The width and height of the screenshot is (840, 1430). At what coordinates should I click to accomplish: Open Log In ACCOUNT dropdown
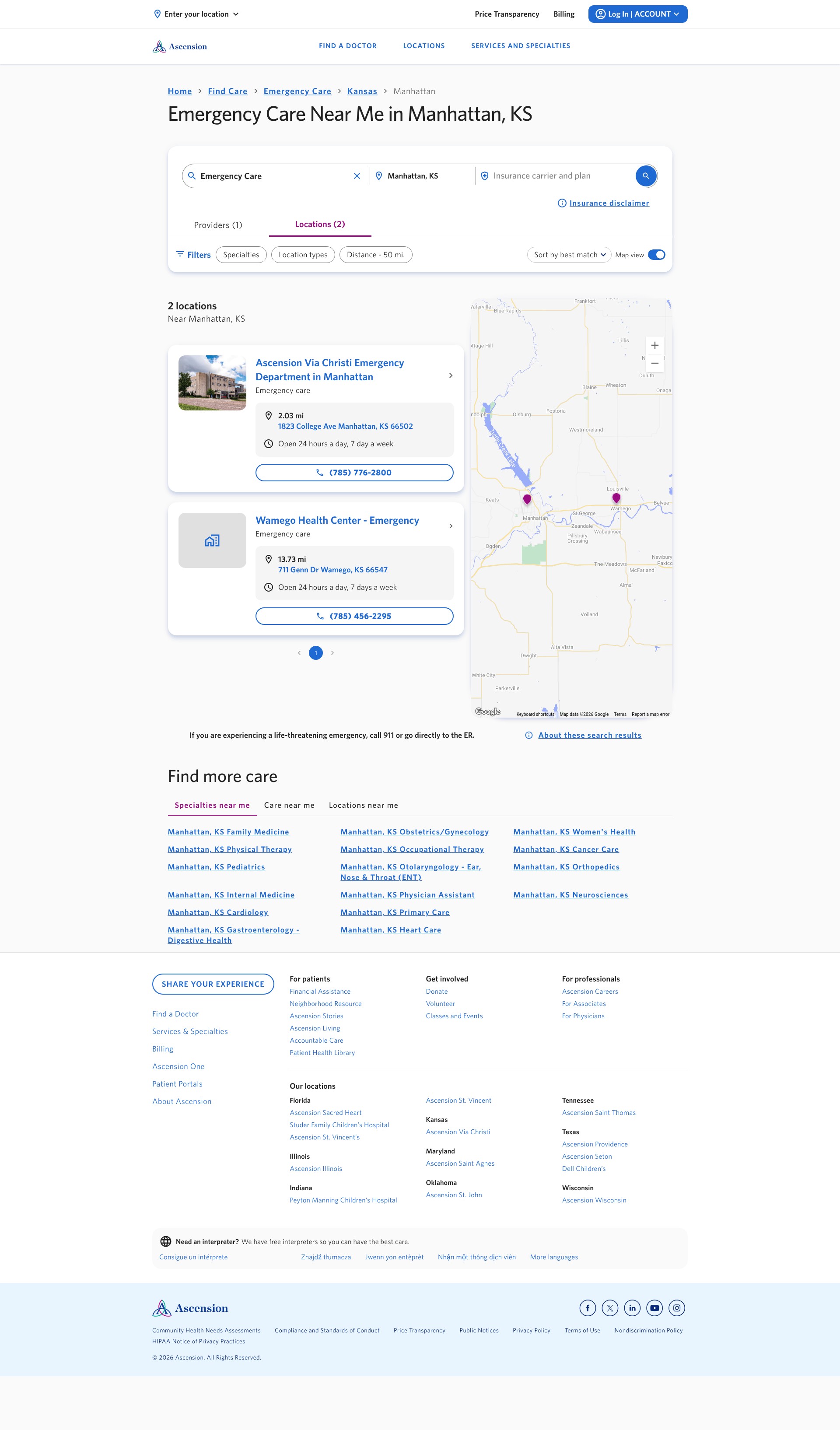point(637,14)
